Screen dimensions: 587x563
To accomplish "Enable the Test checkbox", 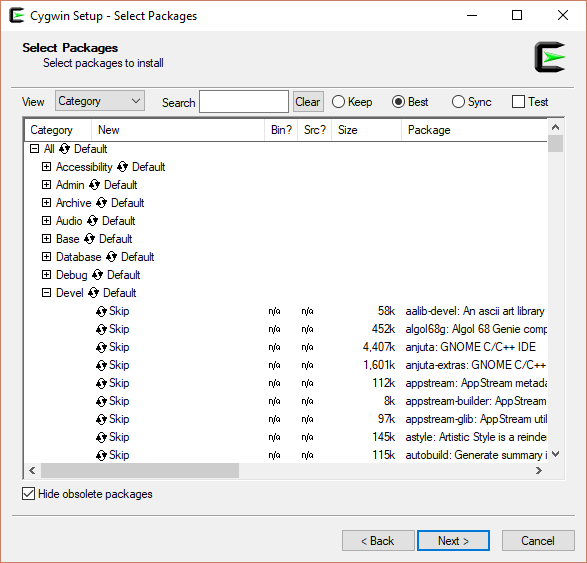I will click(518, 102).
